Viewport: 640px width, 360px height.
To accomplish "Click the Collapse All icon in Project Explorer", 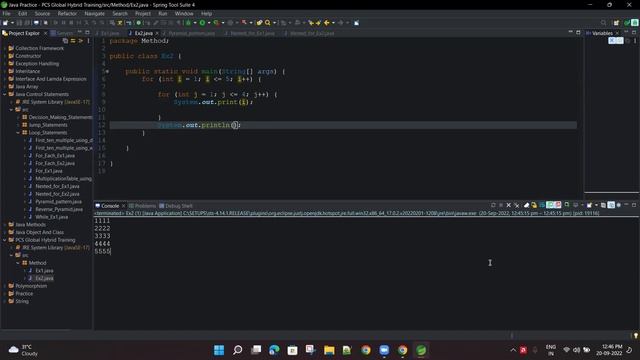I will (65, 41).
